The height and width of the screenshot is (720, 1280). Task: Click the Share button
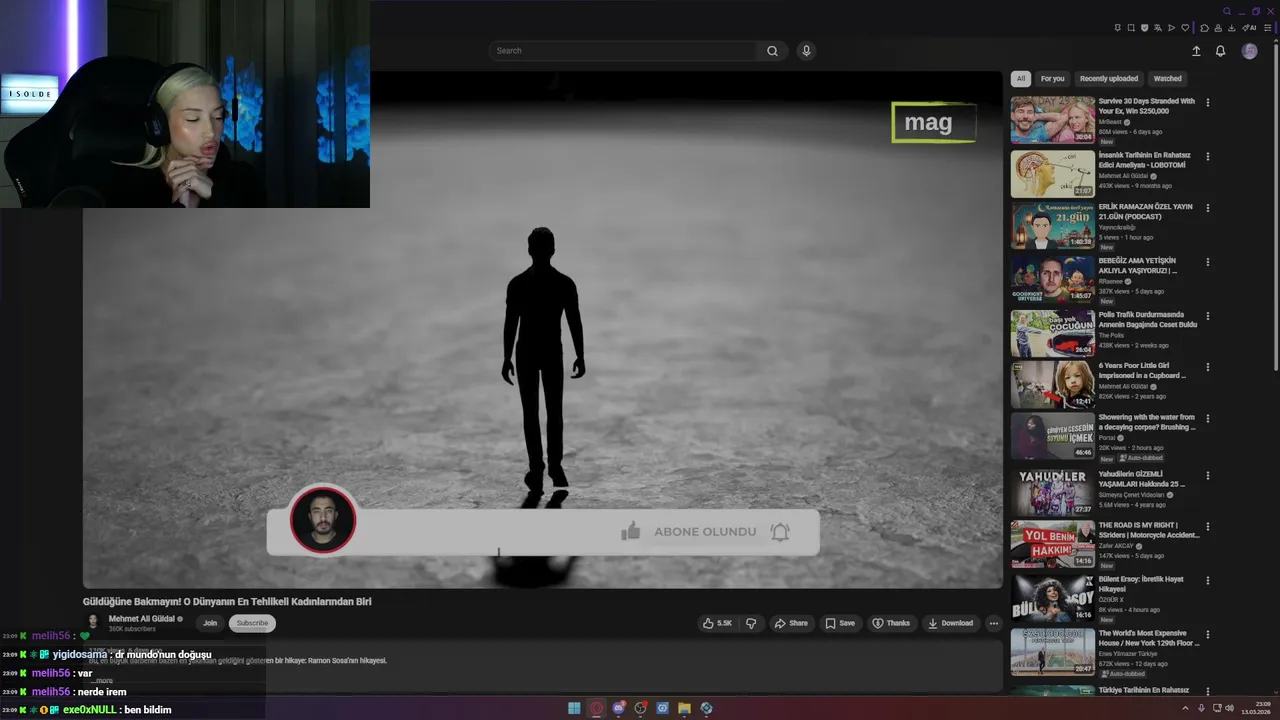pyautogui.click(x=791, y=623)
